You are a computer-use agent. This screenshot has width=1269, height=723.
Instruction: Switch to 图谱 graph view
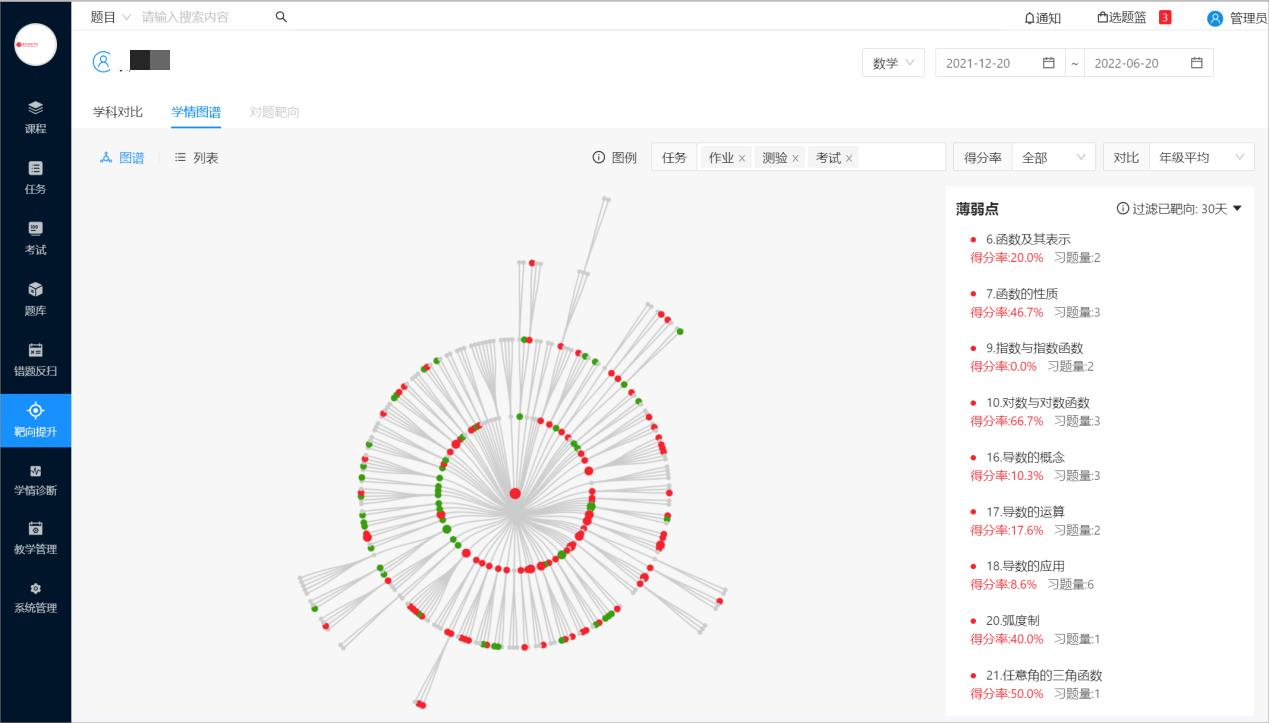point(122,158)
